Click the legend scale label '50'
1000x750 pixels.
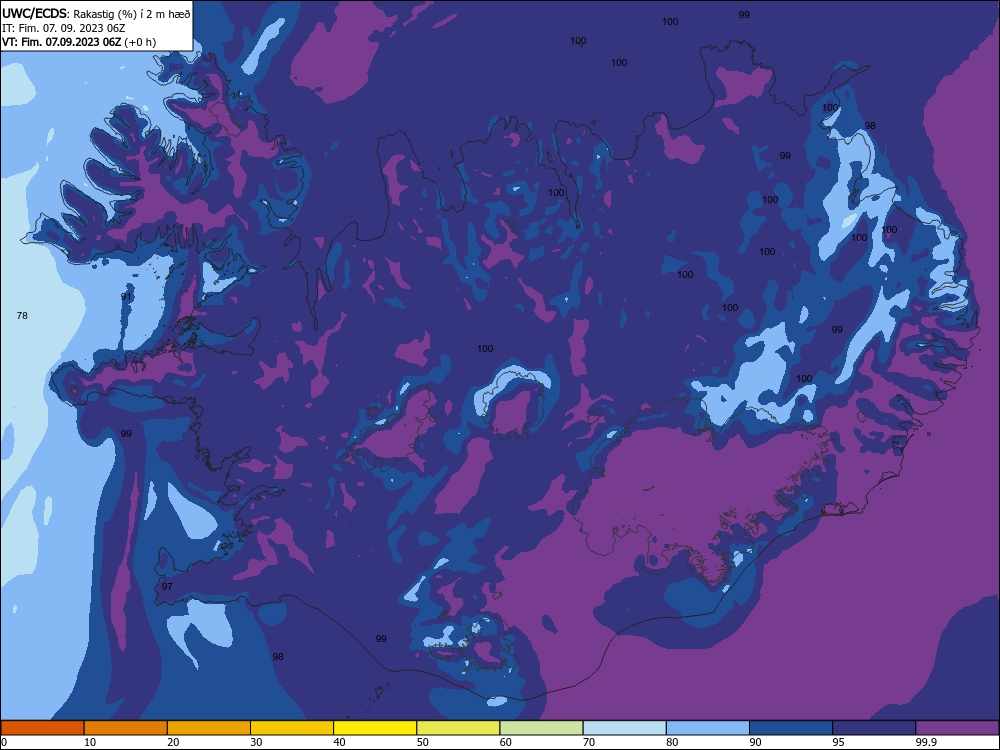[x=423, y=742]
